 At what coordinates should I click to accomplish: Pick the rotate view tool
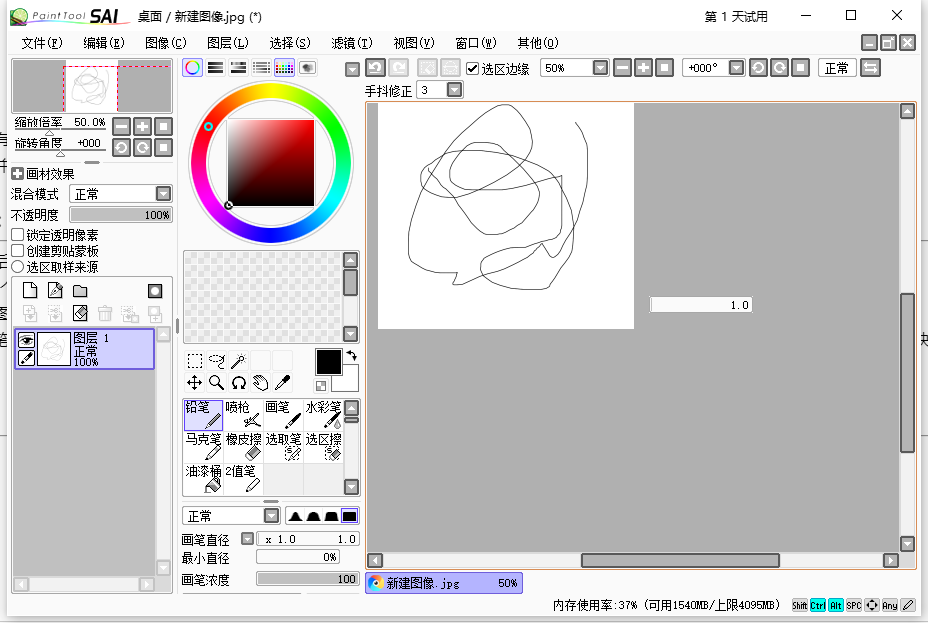(x=239, y=383)
